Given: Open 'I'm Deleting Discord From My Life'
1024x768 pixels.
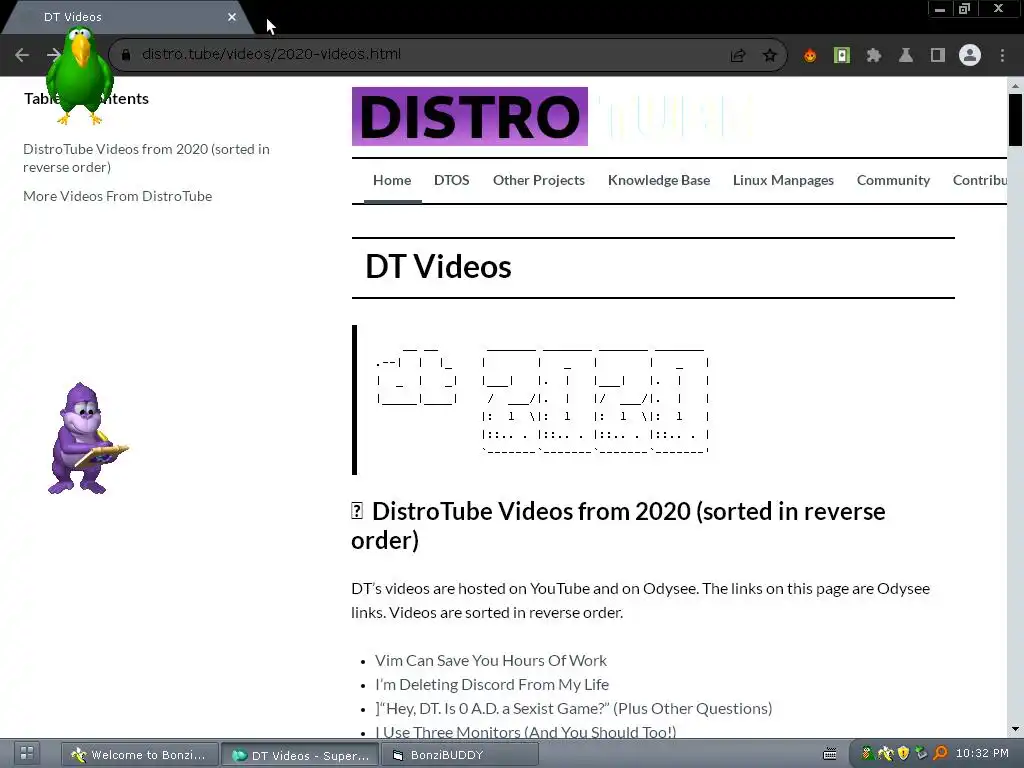Looking at the screenshot, I should [x=492, y=684].
